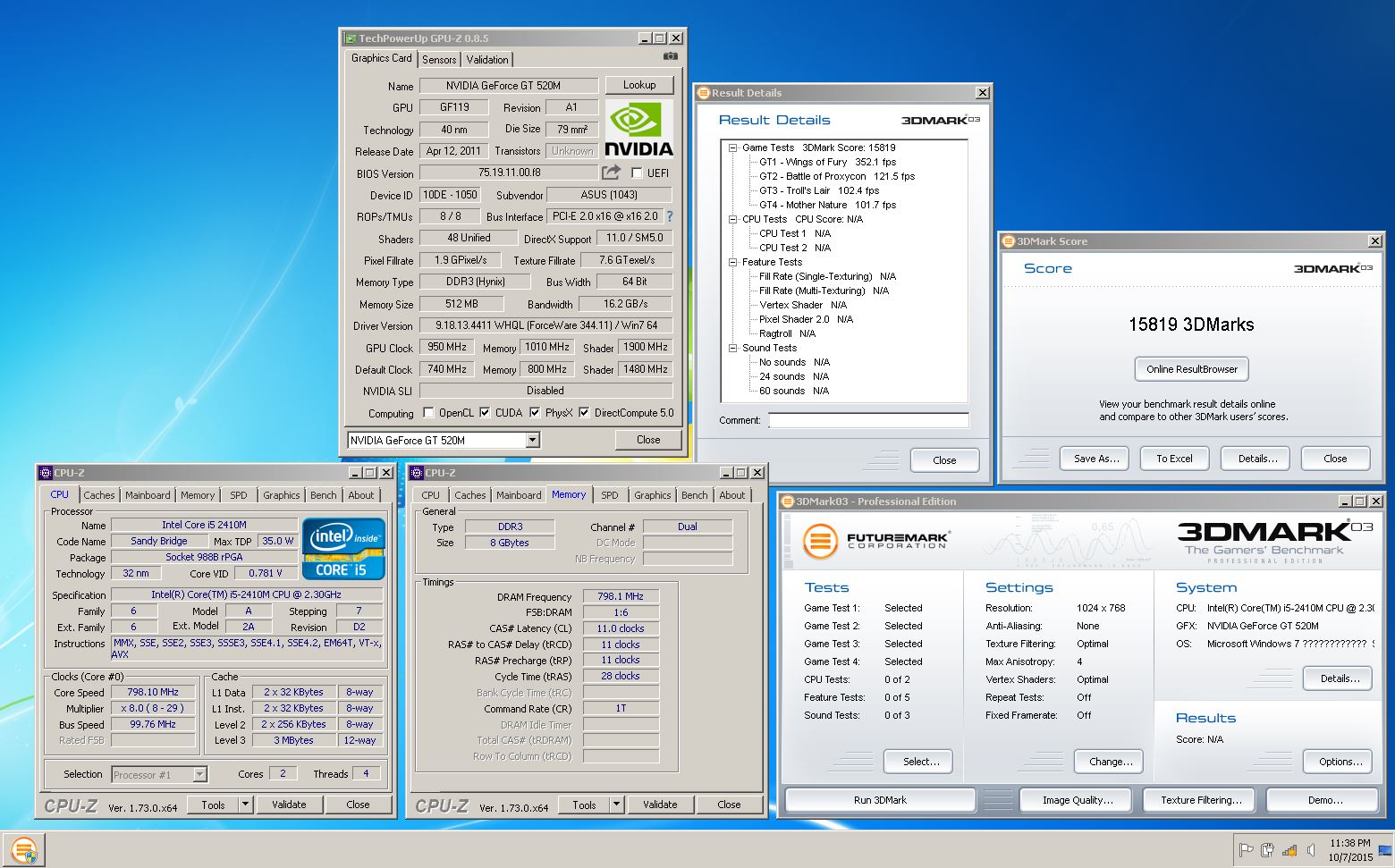Click the GPU-Z title bar icon
Image resolution: width=1395 pixels, height=868 pixels.
[350, 38]
